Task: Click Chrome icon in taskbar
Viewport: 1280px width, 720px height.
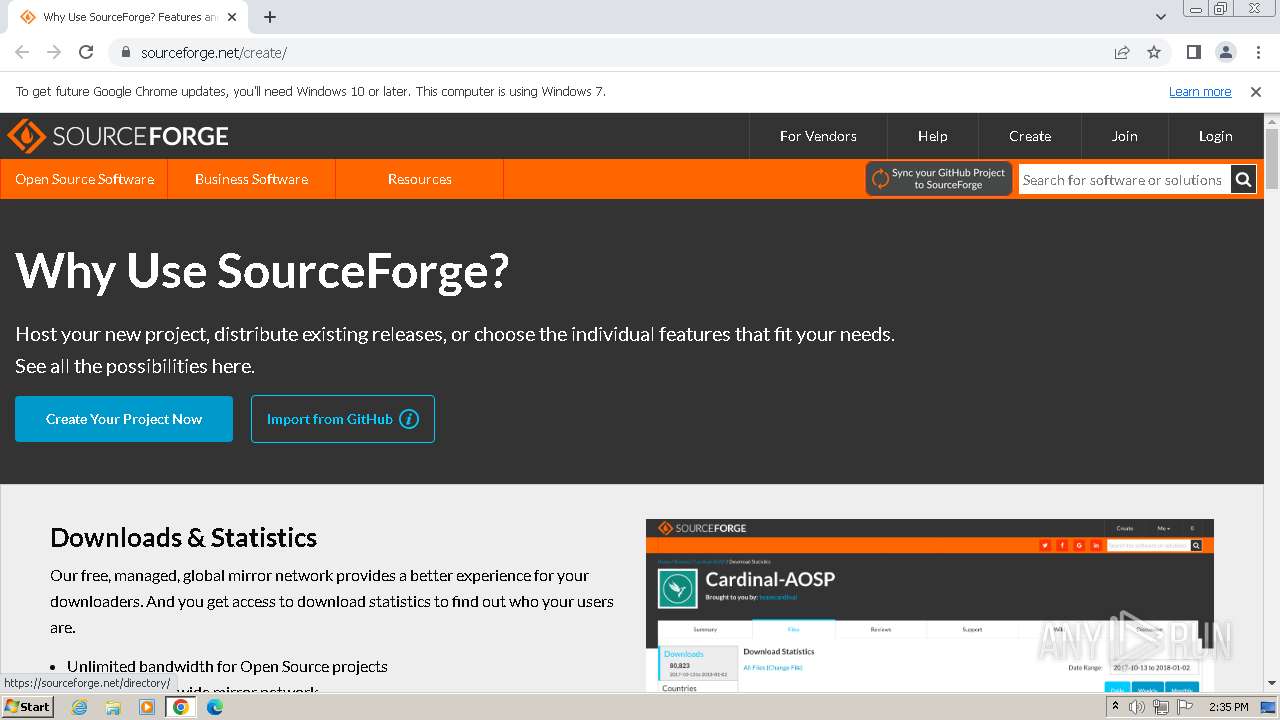Action: (181, 707)
